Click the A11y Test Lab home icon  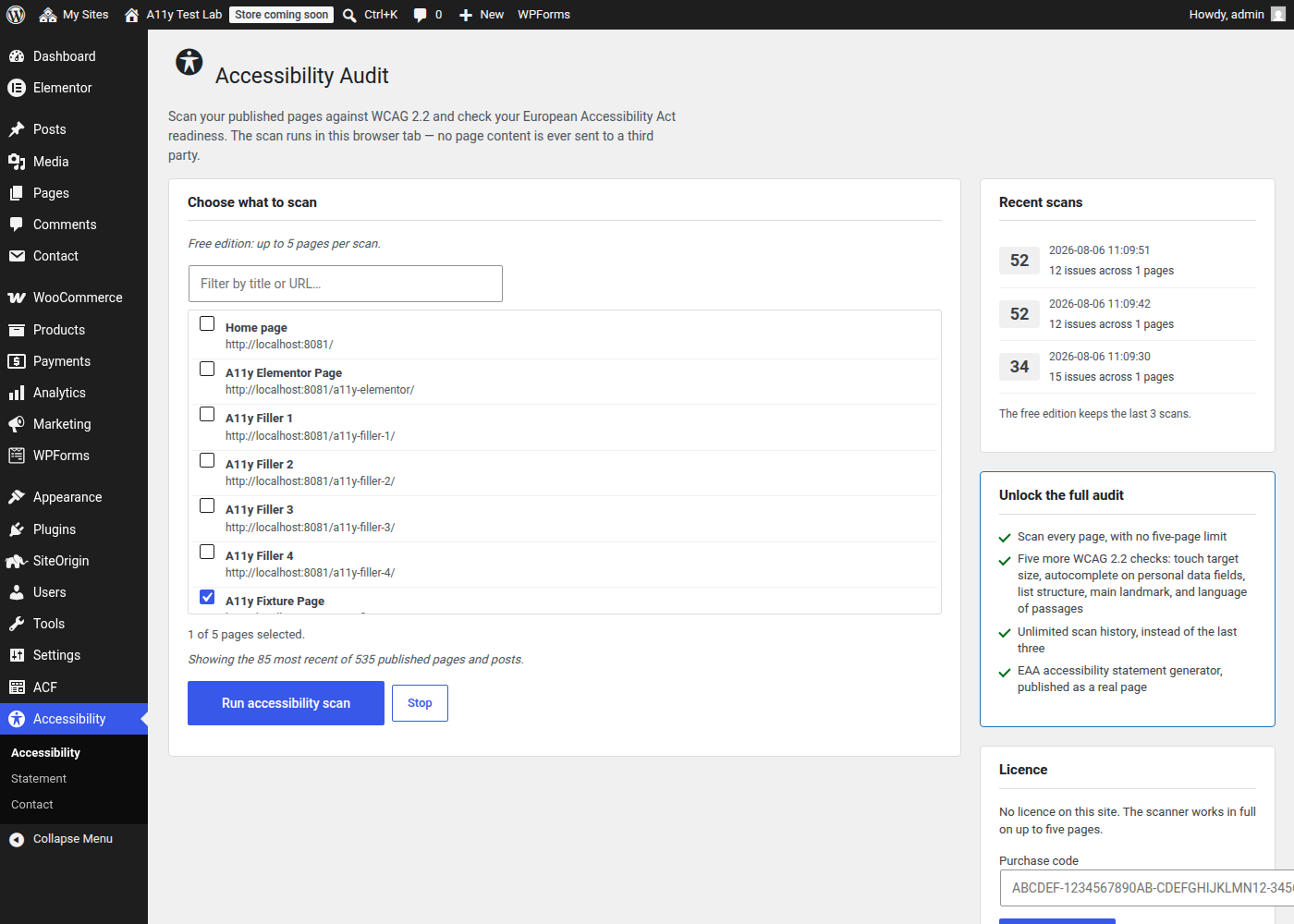point(131,15)
